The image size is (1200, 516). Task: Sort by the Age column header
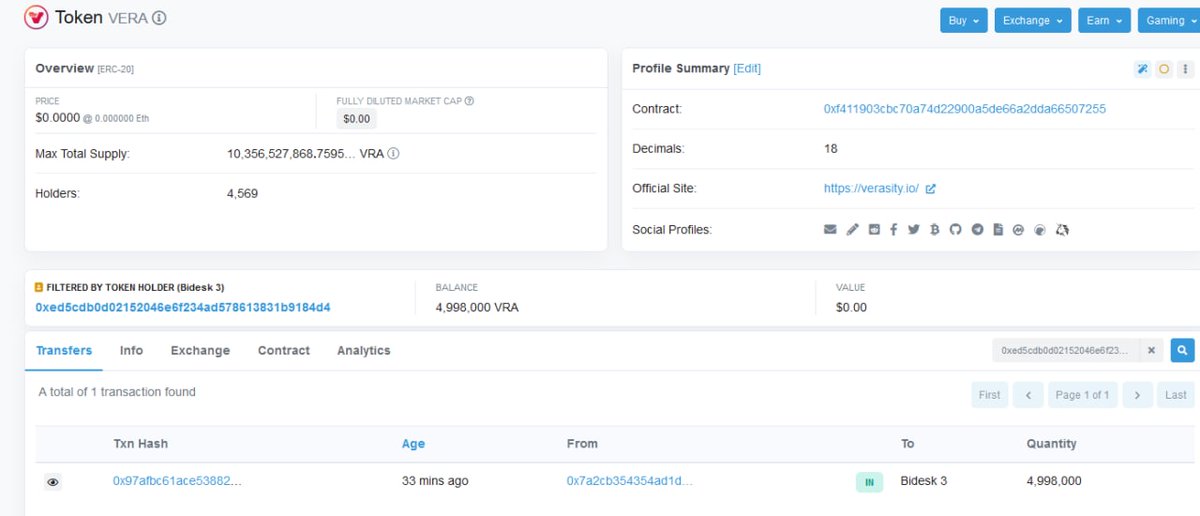(x=413, y=444)
